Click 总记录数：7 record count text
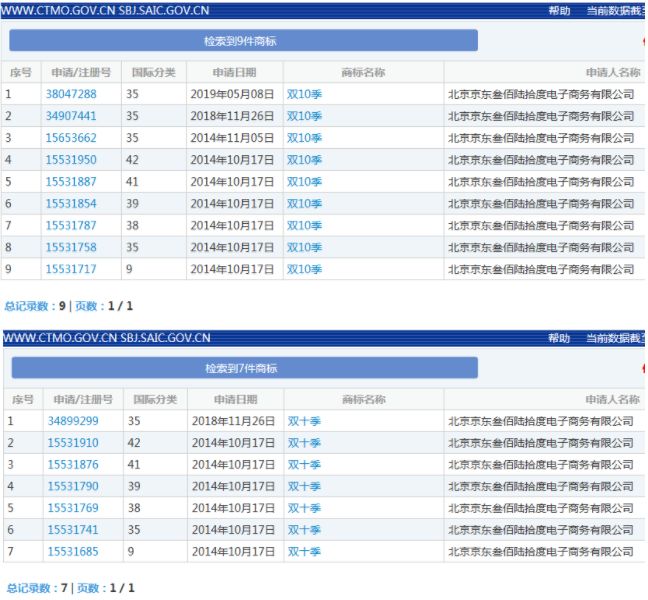The width and height of the screenshot is (648, 600). click(37, 588)
